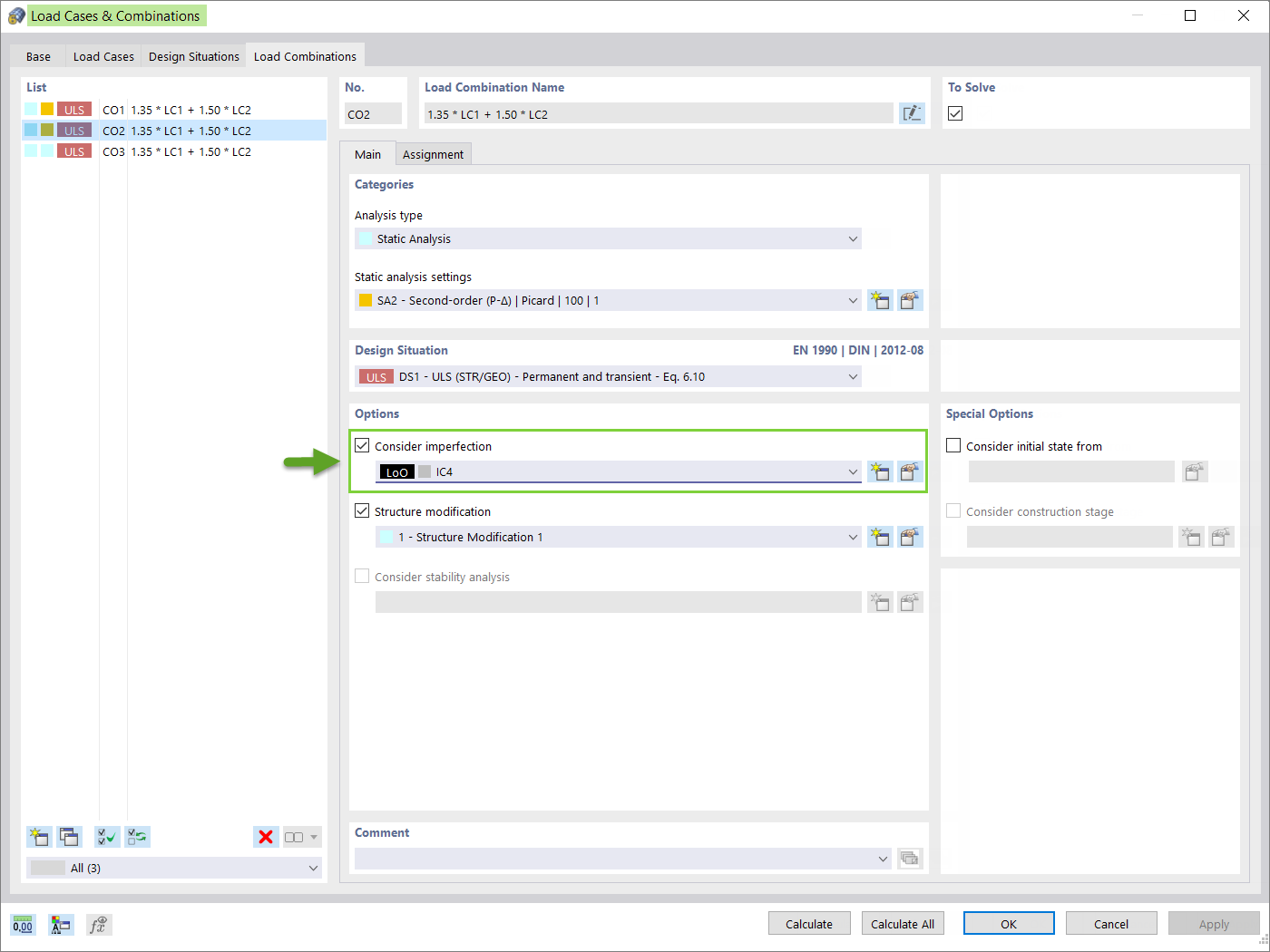The height and width of the screenshot is (952, 1270).
Task: Maximize the Load Cases & Combinations window
Action: (1190, 15)
